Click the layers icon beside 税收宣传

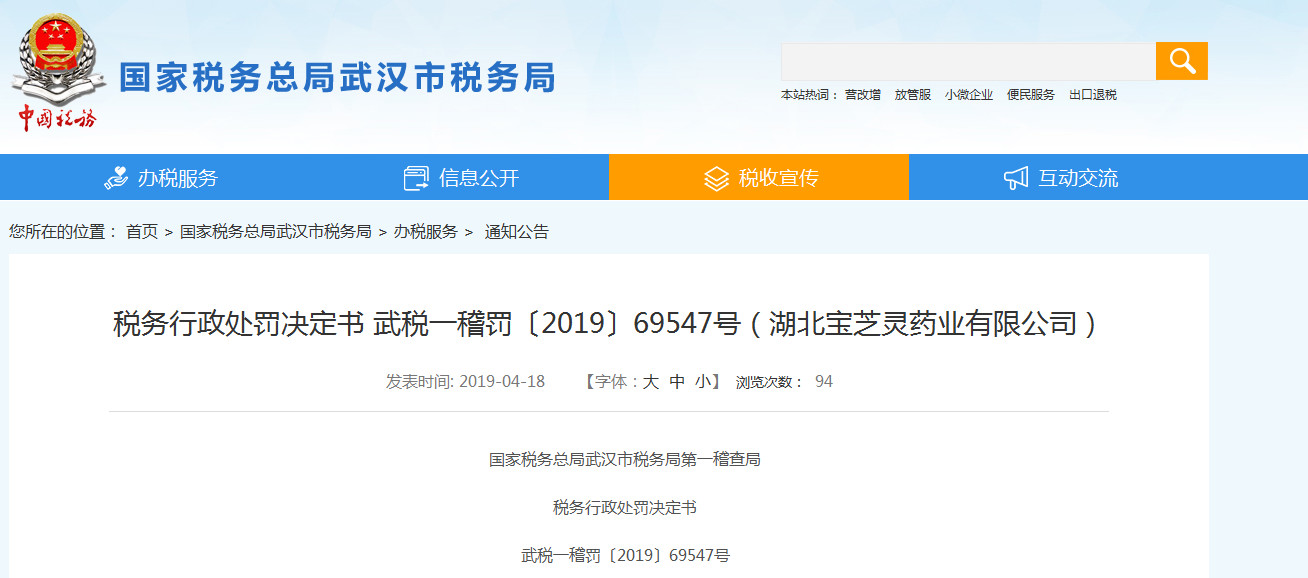click(x=716, y=178)
